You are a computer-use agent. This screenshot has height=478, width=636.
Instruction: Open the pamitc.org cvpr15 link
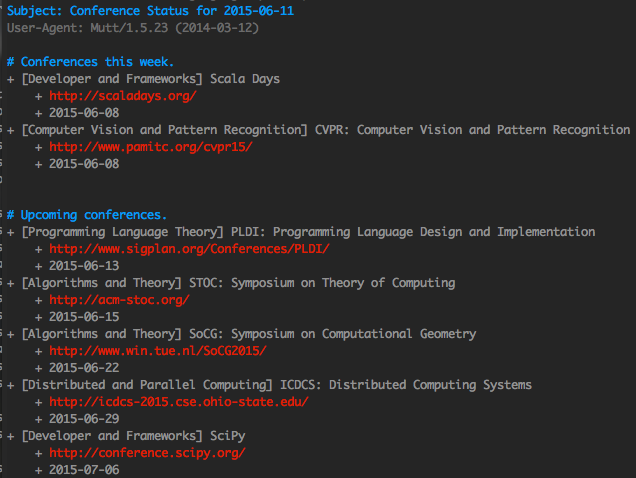pyautogui.click(x=151, y=147)
